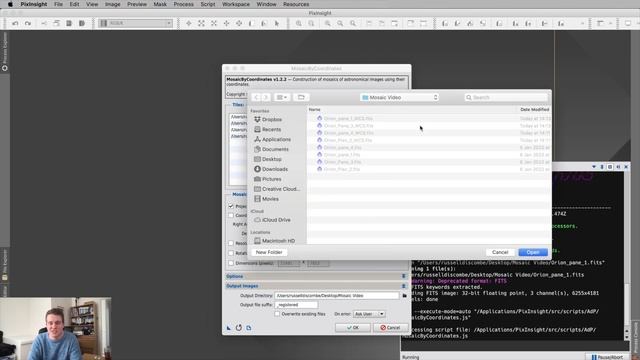This screenshot has width=640, height=360.
Task: Open the Apple menu
Action: [x=10, y=4]
